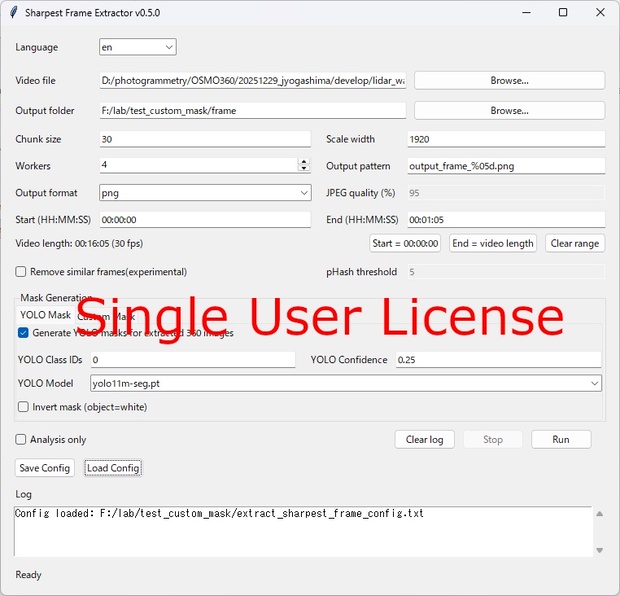Set End = video length
The width and height of the screenshot is (620, 596).
click(493, 243)
